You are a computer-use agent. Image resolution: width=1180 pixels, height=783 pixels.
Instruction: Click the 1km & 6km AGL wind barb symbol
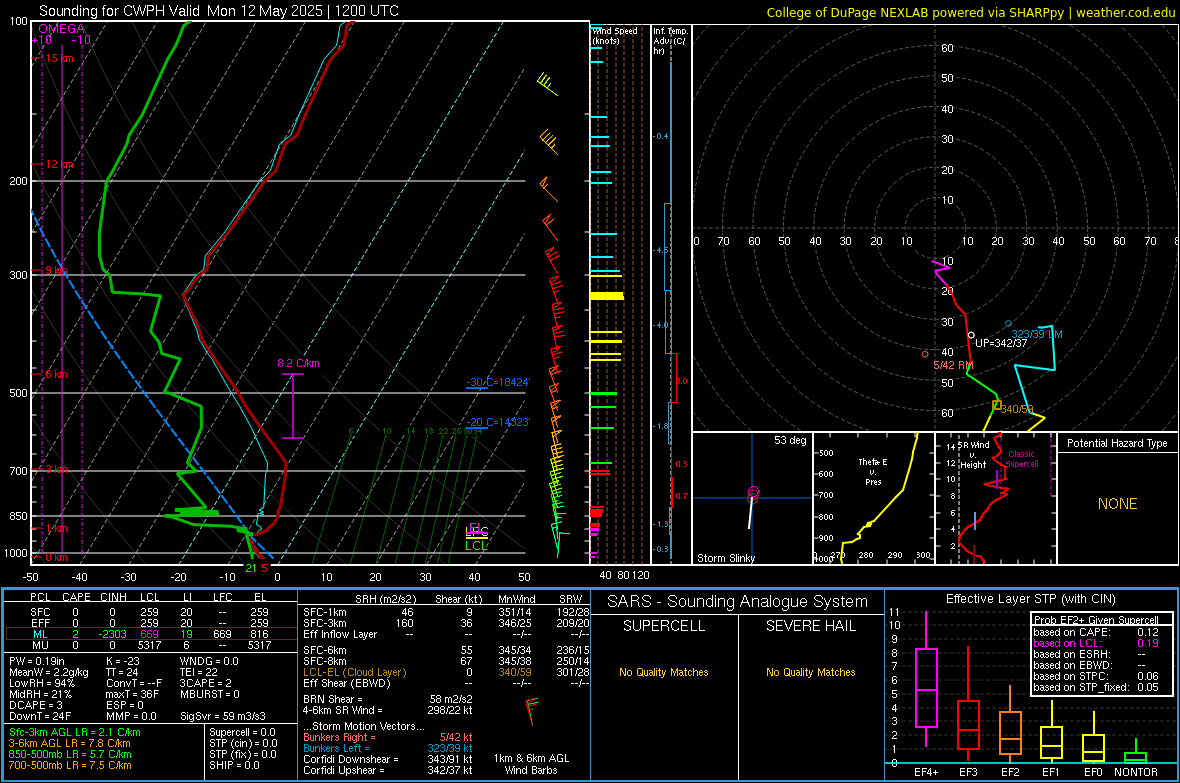(531, 711)
